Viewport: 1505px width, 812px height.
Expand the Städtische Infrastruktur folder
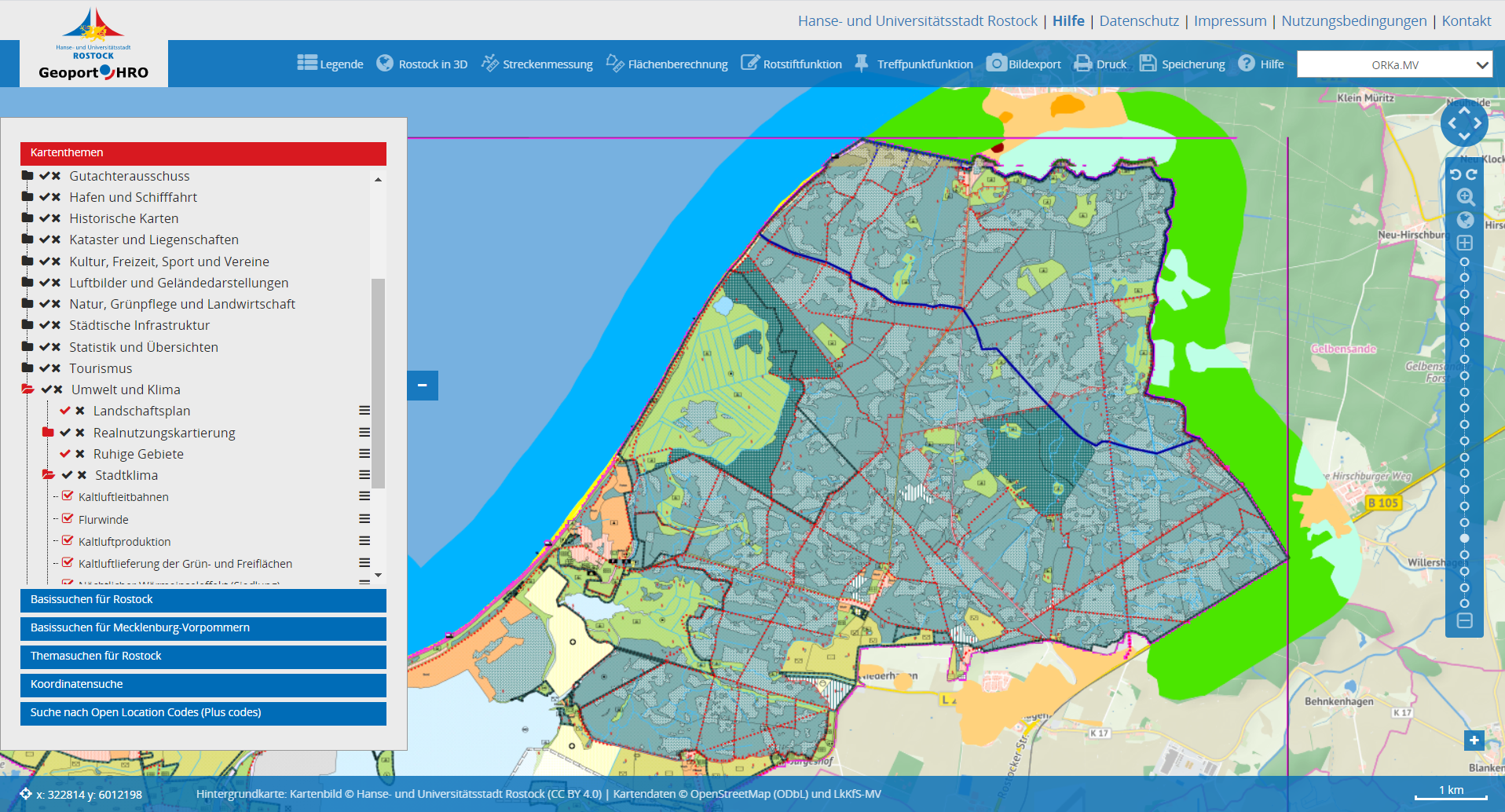tap(27, 325)
